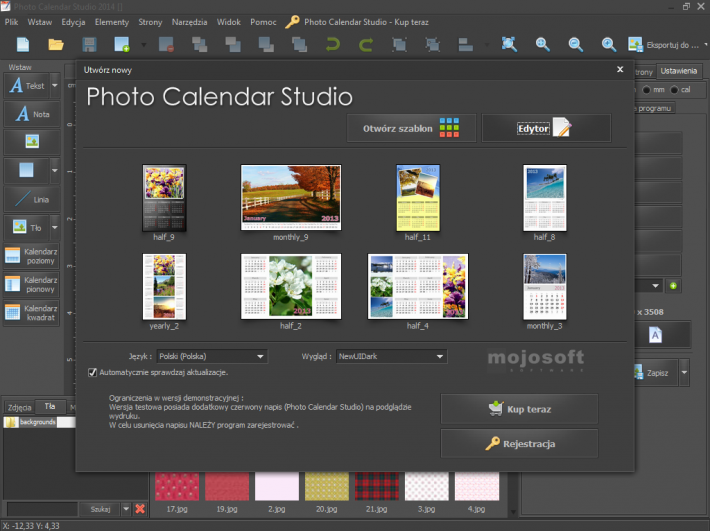Image resolution: width=710 pixels, height=531 pixels.
Task: Insert Kalendarz pionowy
Action: (x=32, y=284)
